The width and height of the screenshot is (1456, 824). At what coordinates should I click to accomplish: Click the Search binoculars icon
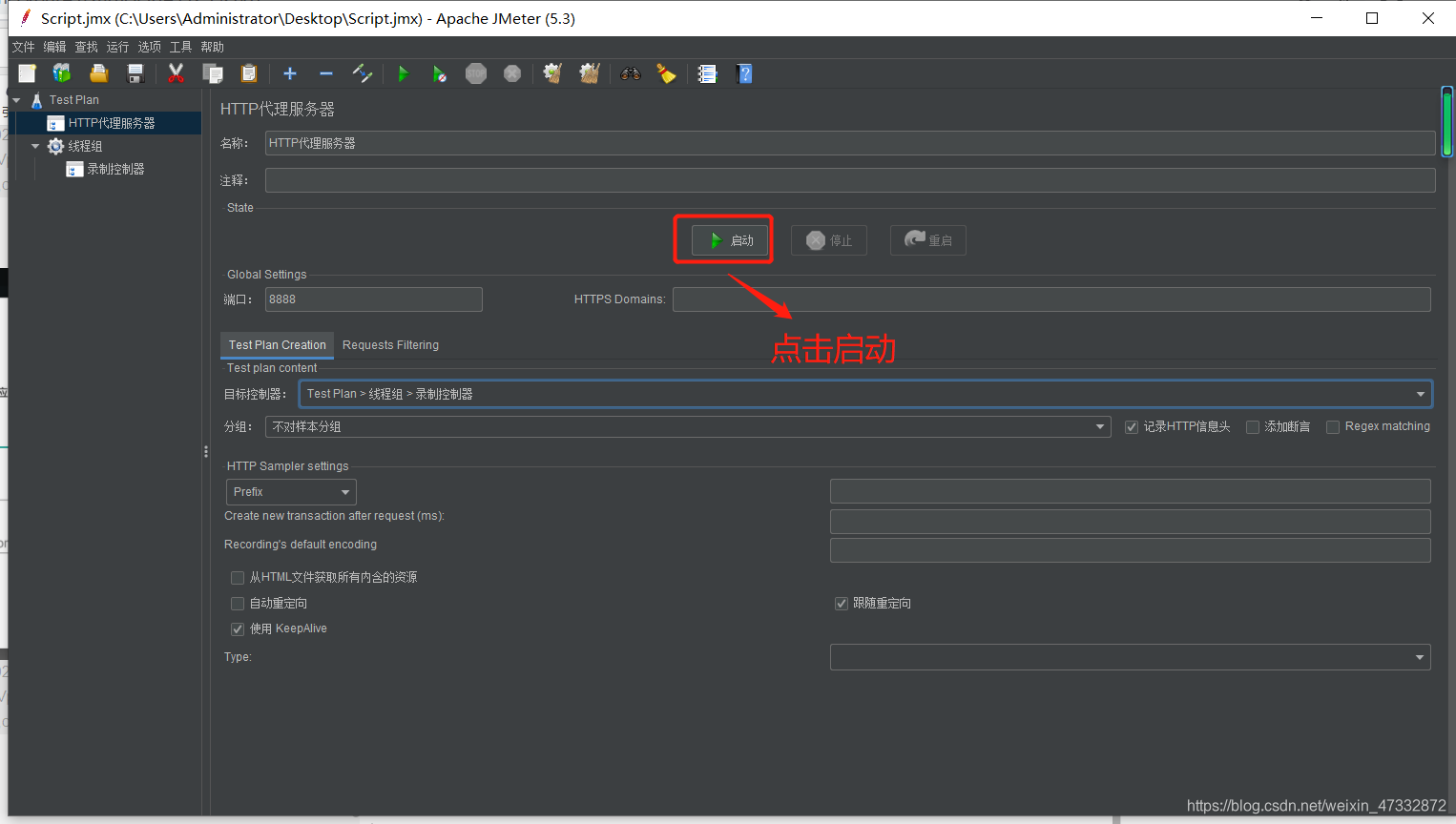[x=631, y=73]
